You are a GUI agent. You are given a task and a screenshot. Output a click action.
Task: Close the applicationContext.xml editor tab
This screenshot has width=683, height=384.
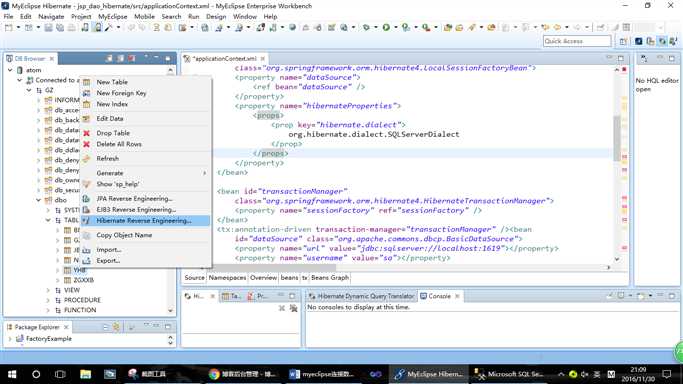263,58
